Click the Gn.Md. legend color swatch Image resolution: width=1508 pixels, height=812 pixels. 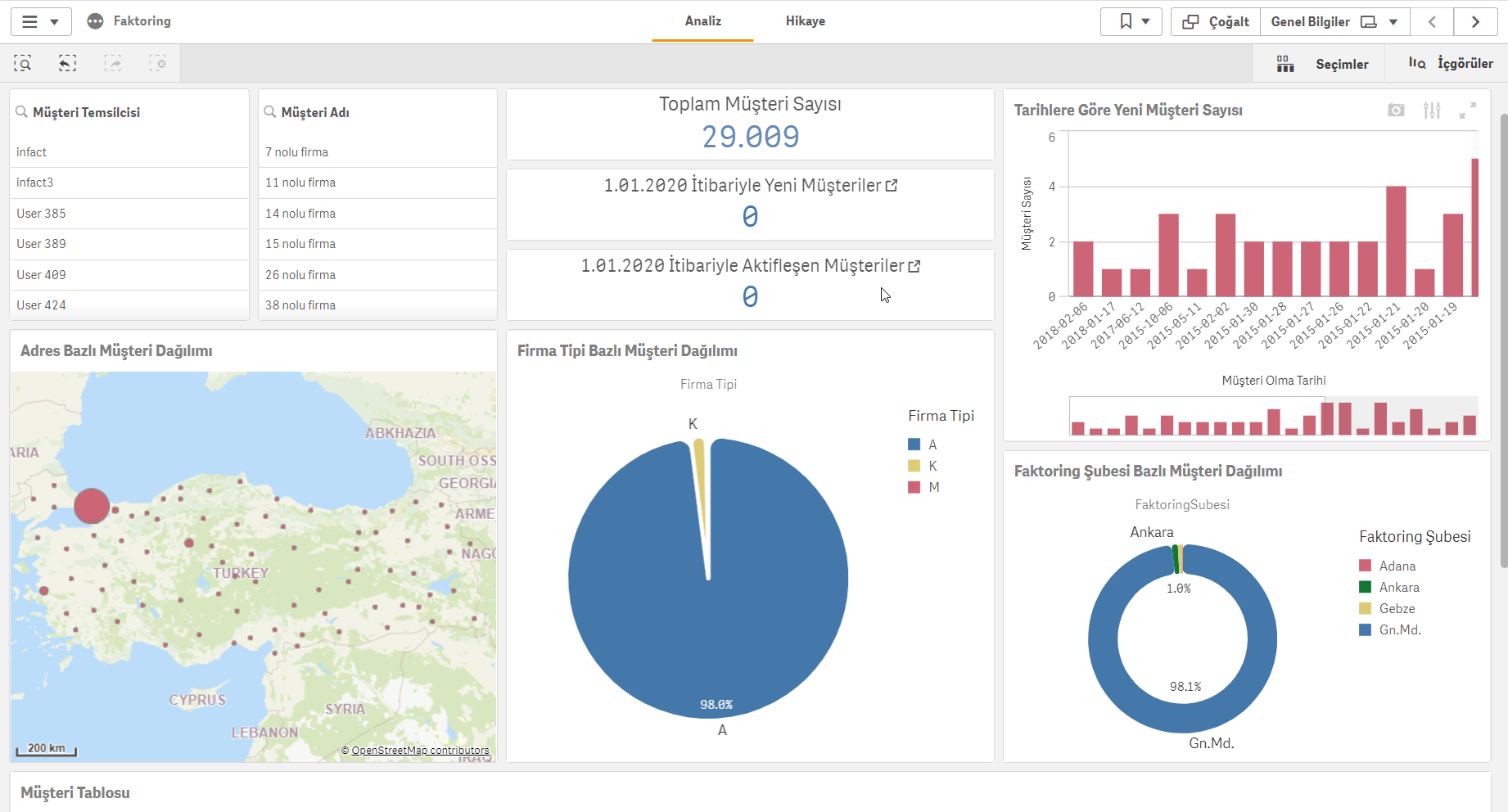pos(1365,630)
